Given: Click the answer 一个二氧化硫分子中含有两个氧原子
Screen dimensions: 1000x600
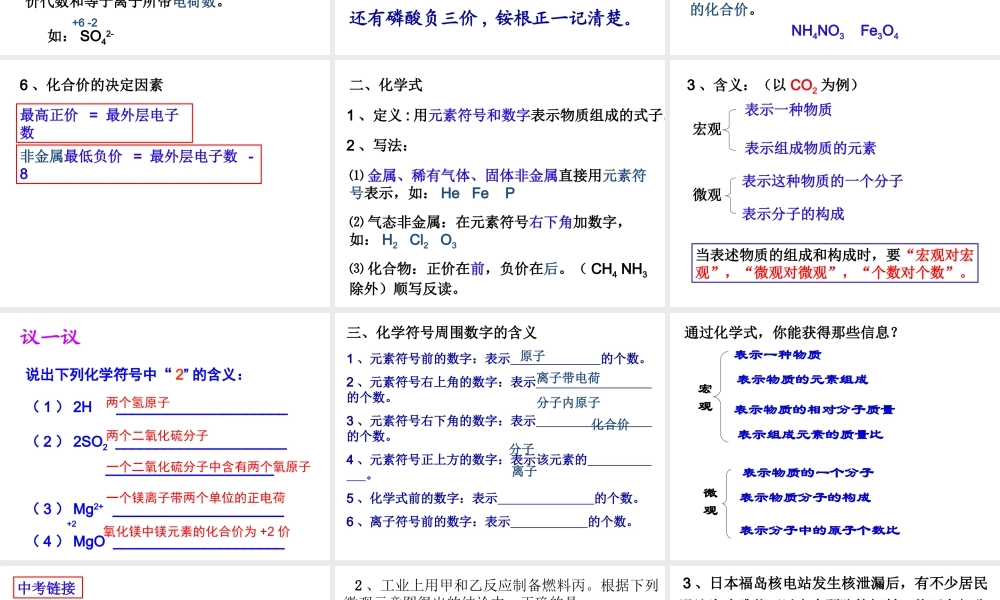Looking at the screenshot, I should 208,467.
